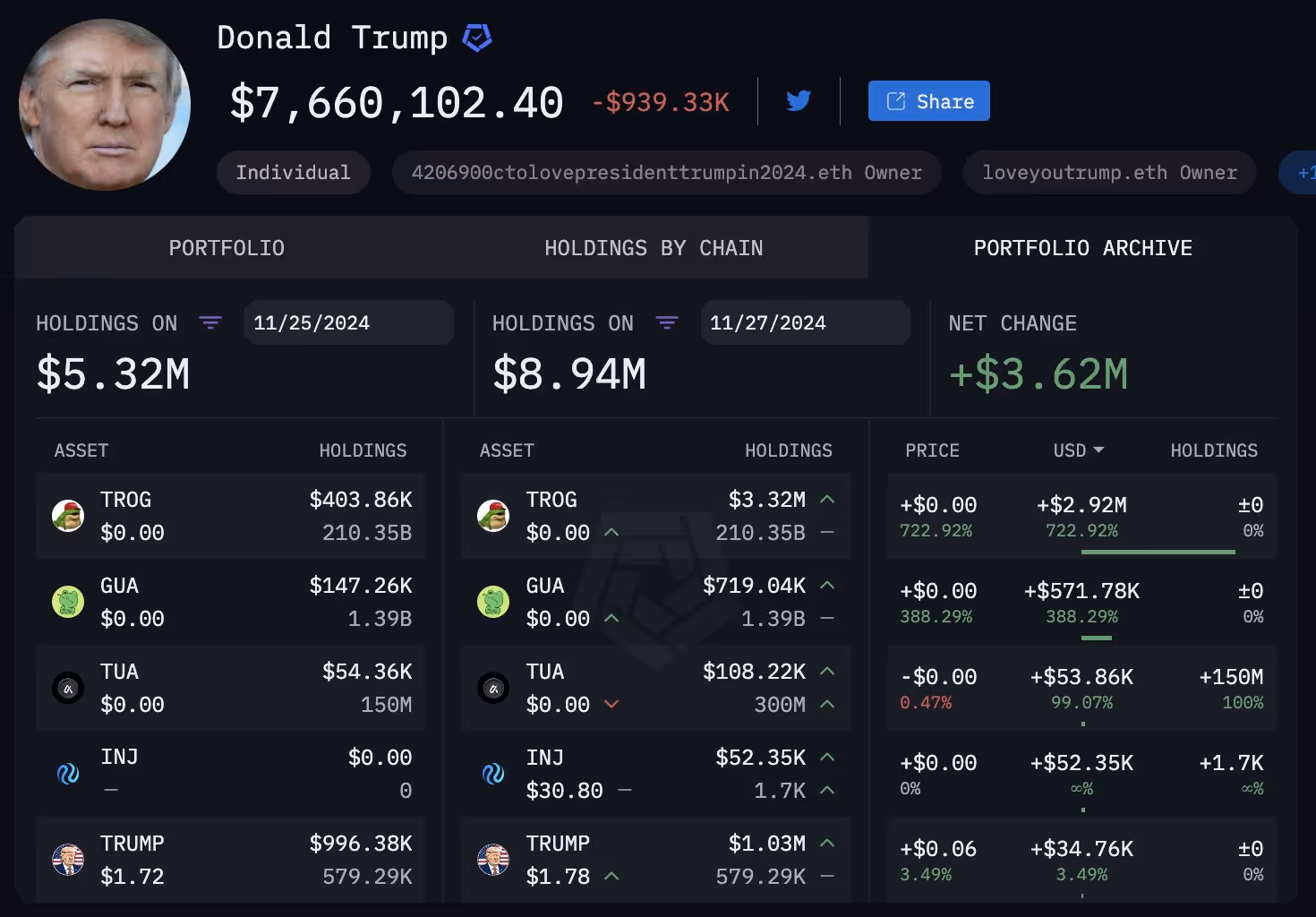1316x917 pixels.
Task: Click INJ token icon in 11/25 holdings
Action: tap(68, 774)
